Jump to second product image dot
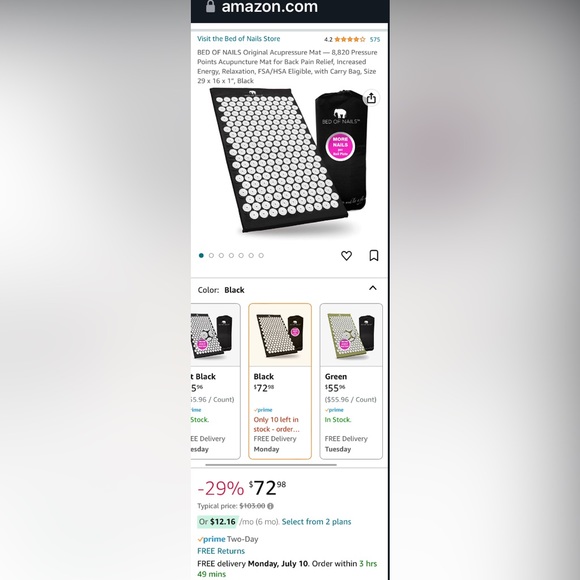The image size is (580, 580). tap(211, 256)
